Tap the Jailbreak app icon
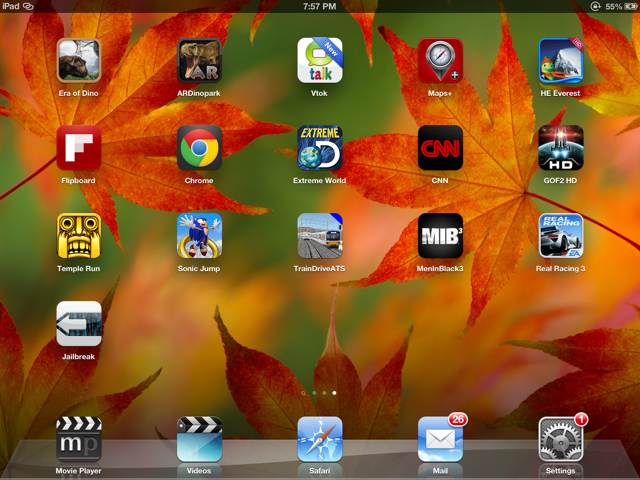 click(79, 324)
